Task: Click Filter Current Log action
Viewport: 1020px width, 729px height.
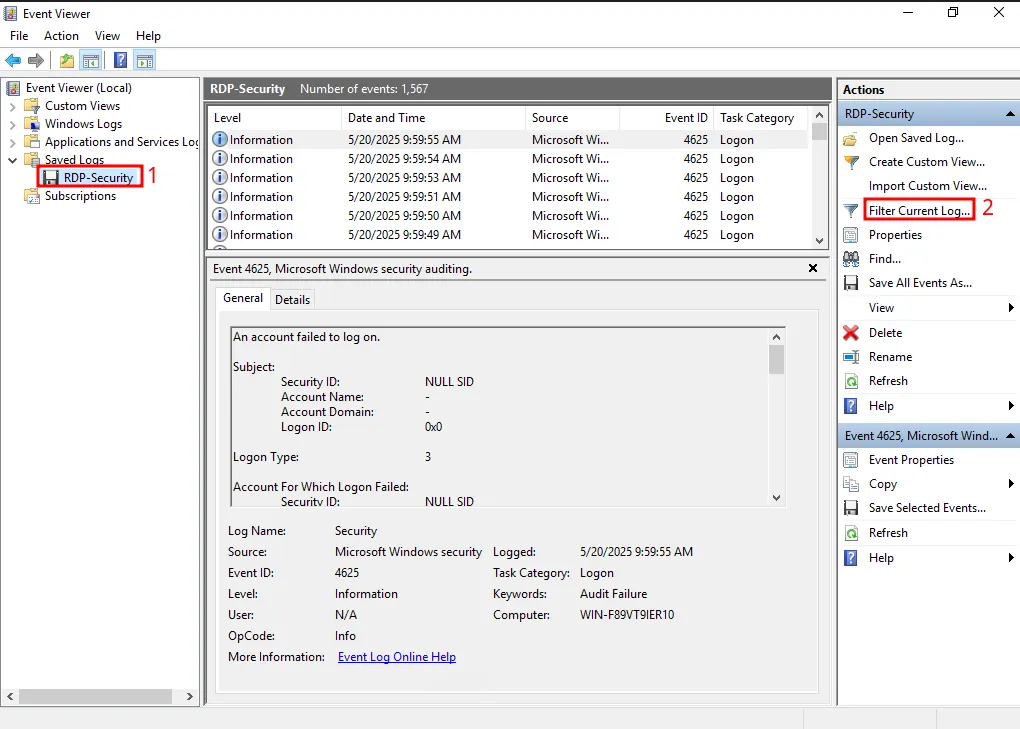Action: click(x=919, y=211)
